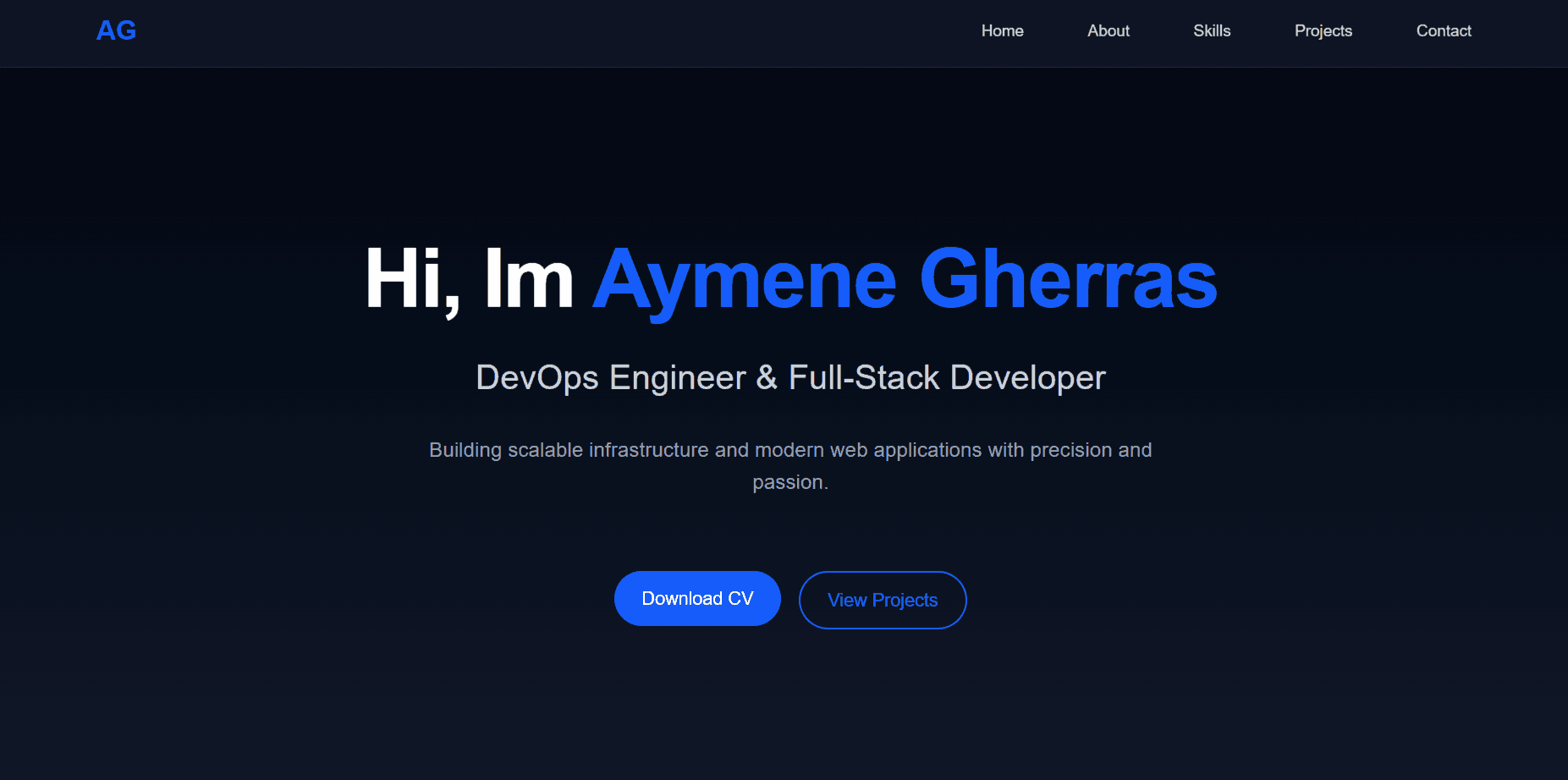
Task: View portfolio projects via the outlined button
Action: coord(882,600)
